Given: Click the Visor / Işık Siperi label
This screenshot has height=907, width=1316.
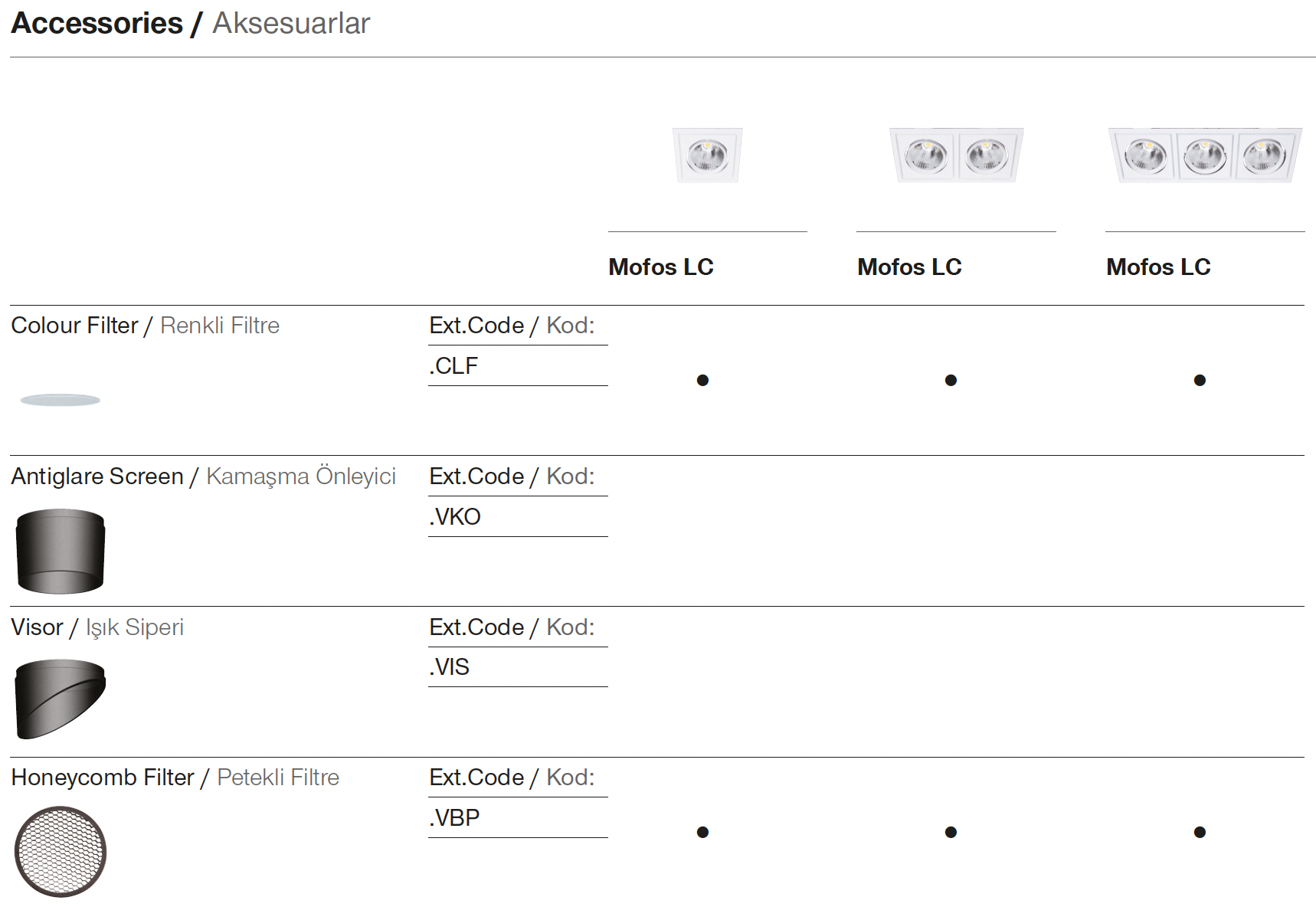Looking at the screenshot, I should click(x=97, y=627).
